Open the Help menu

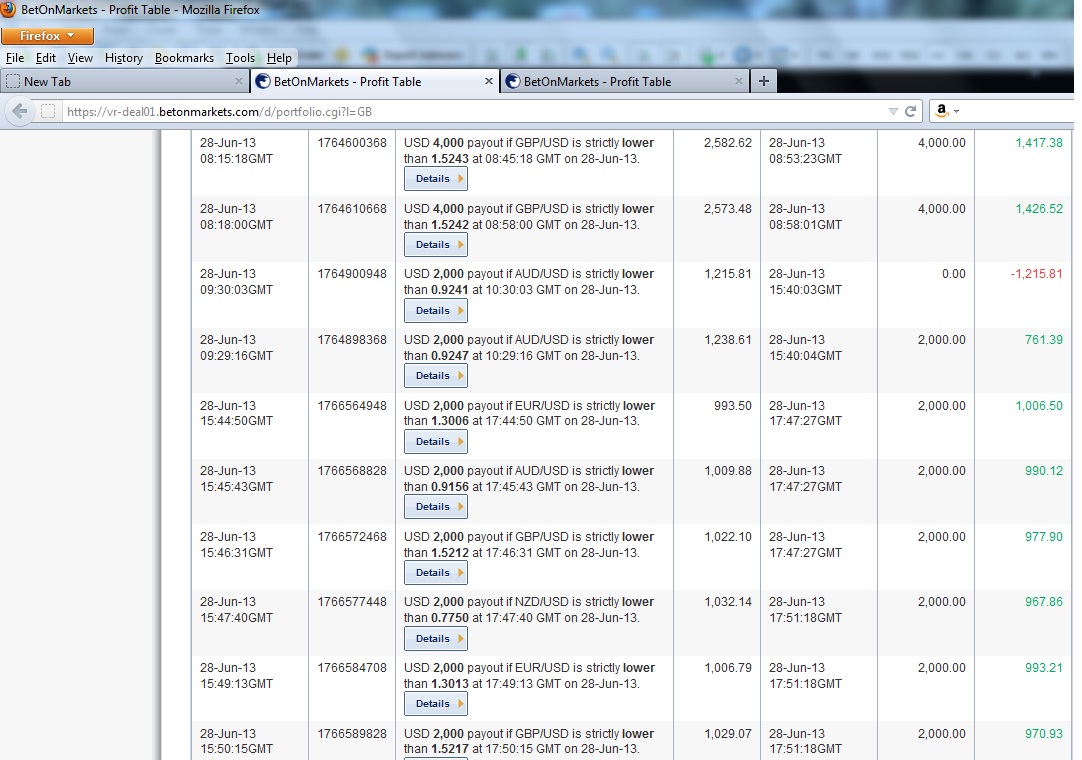(279, 58)
